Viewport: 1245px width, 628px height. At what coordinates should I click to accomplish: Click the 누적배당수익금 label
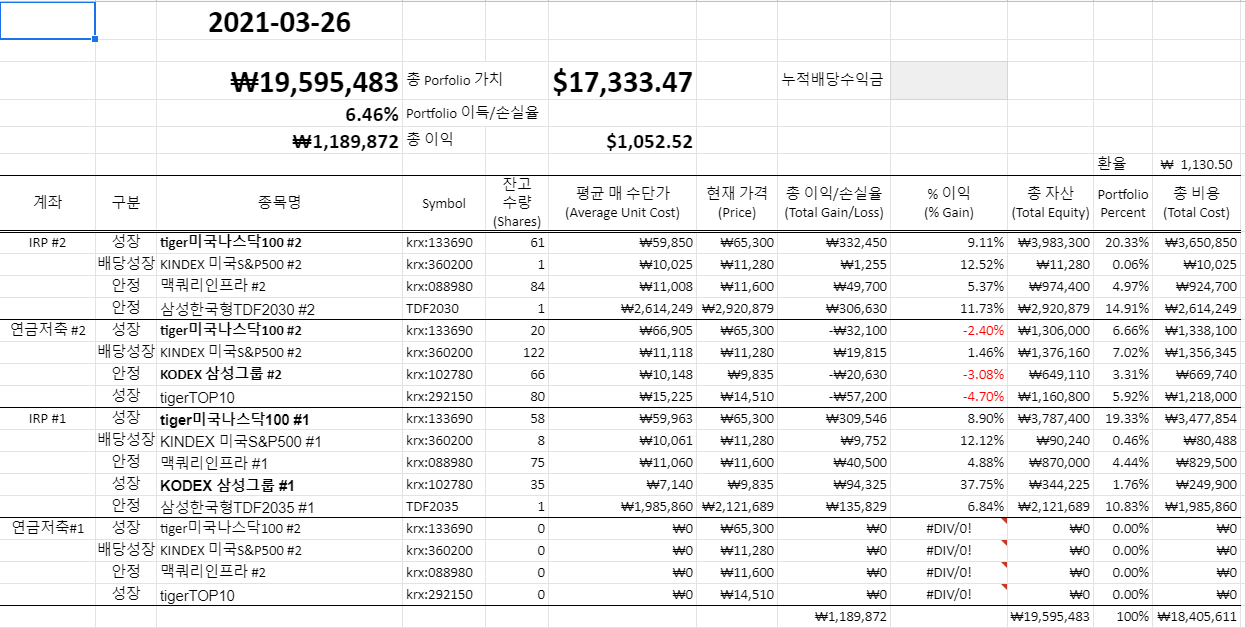pyautogui.click(x=832, y=80)
